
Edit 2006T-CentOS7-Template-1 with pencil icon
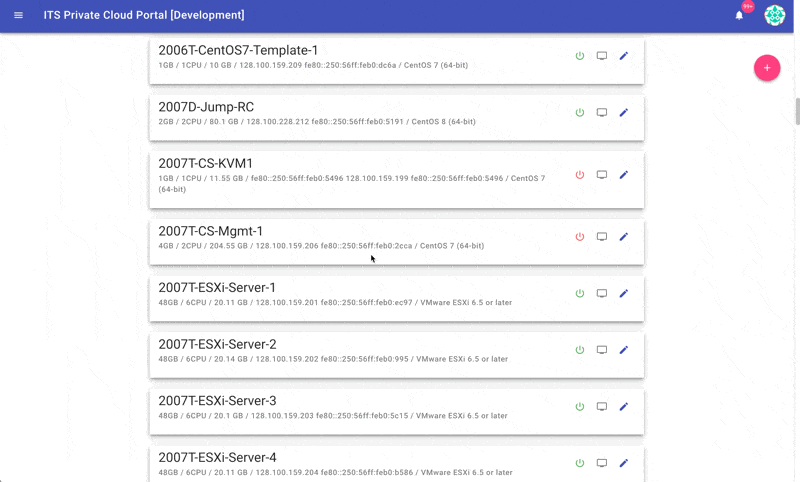point(623,56)
